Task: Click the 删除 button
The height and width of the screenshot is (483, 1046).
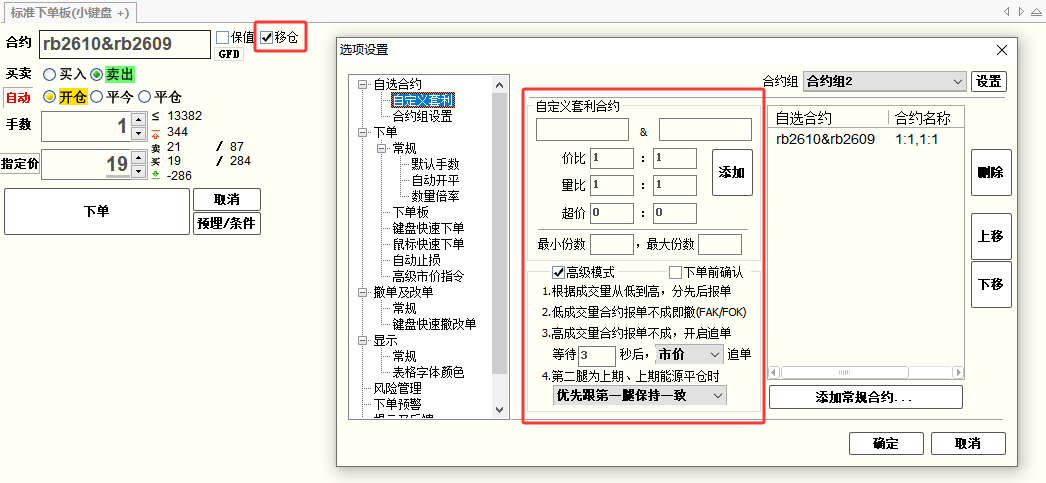Action: [x=991, y=172]
